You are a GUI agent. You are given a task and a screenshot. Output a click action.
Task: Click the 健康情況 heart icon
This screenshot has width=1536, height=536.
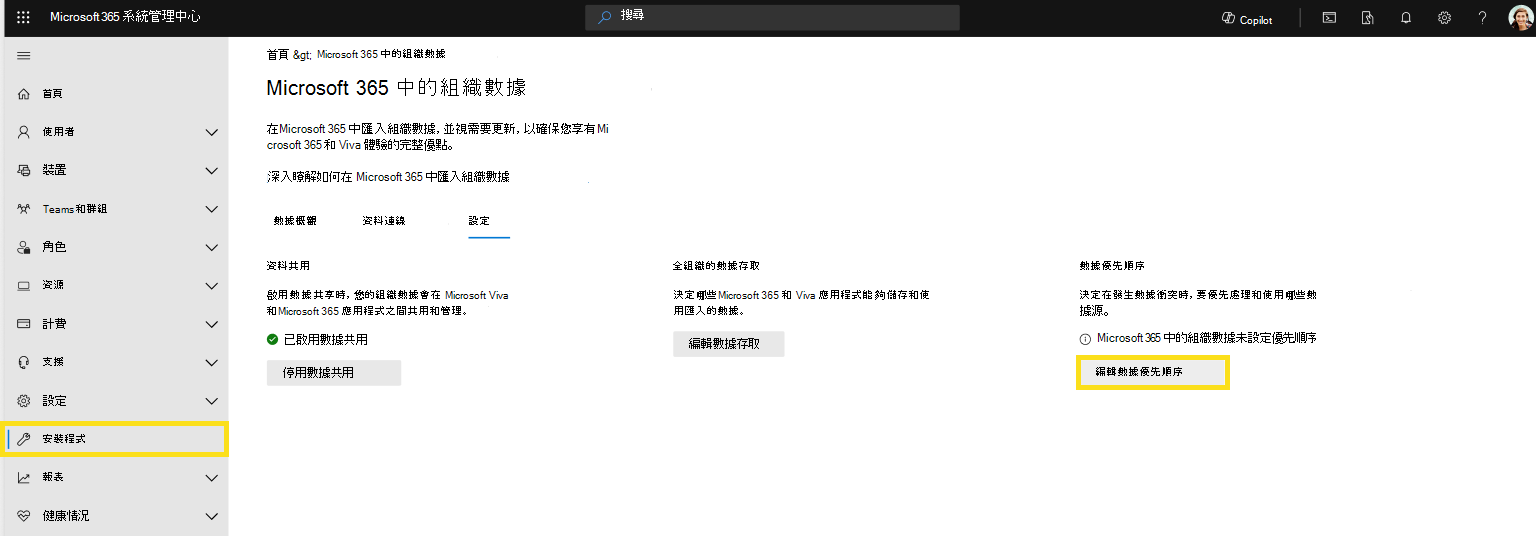coord(24,516)
